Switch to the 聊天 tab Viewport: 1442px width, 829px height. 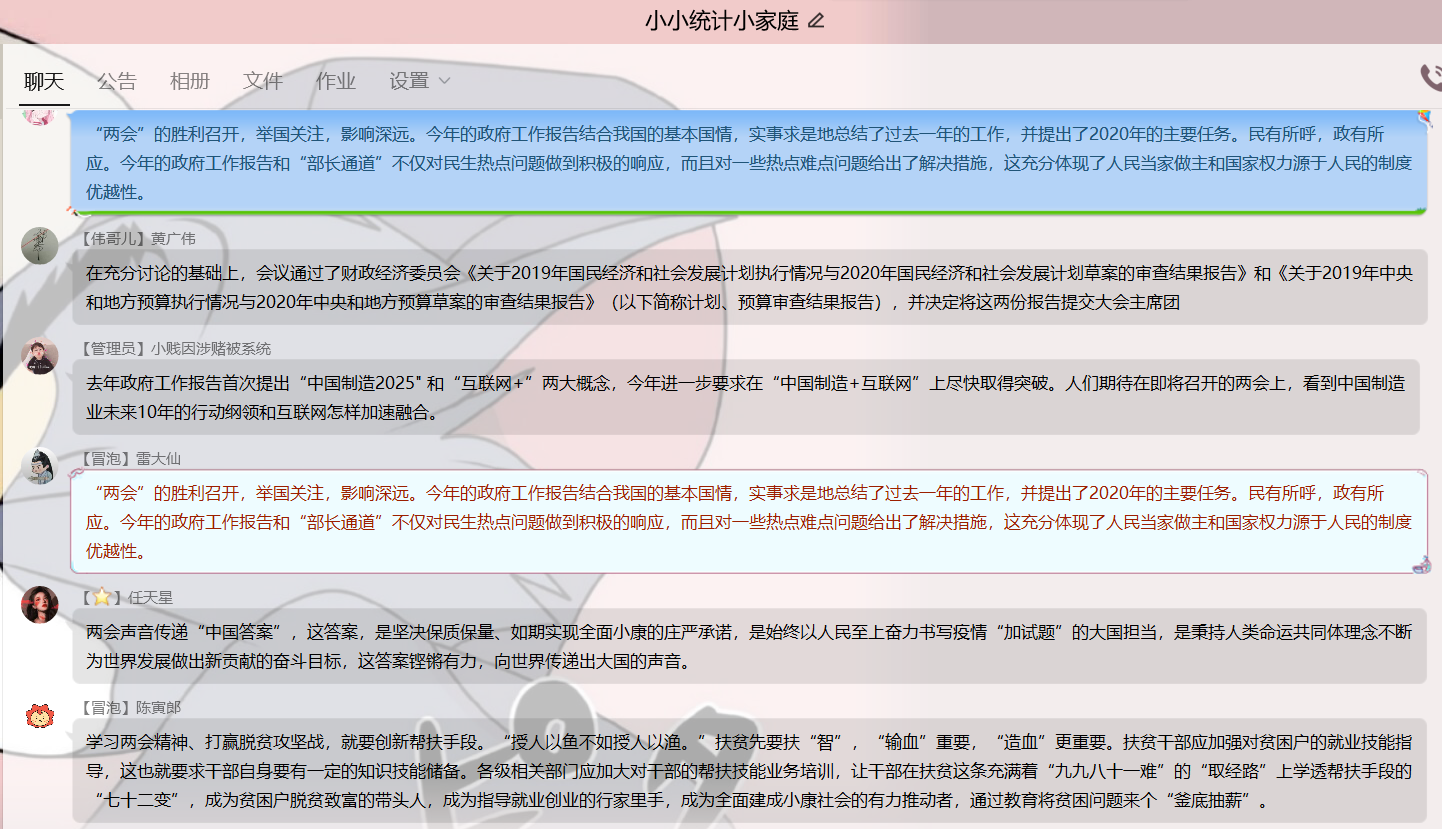pos(44,81)
